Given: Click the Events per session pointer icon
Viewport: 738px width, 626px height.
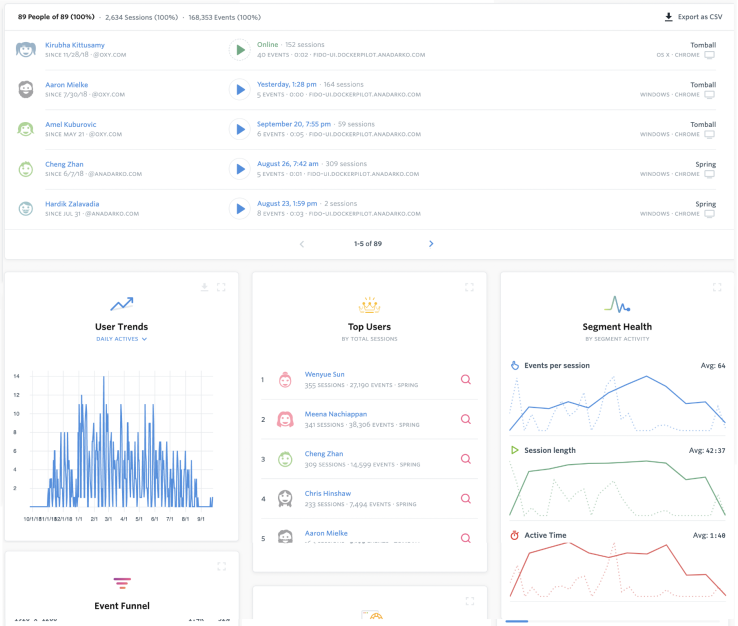Looking at the screenshot, I should click(x=515, y=365).
